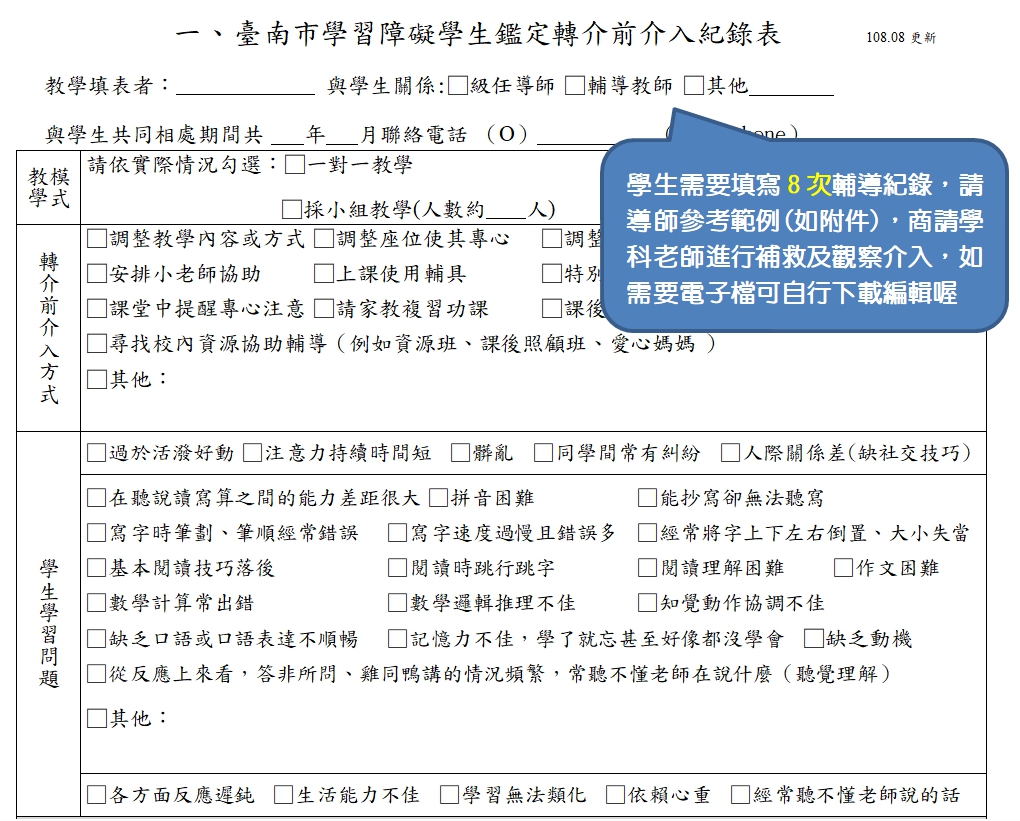Tick 上課使用輔具 checkbox
Viewport: 1020px width, 821px height.
324,274
